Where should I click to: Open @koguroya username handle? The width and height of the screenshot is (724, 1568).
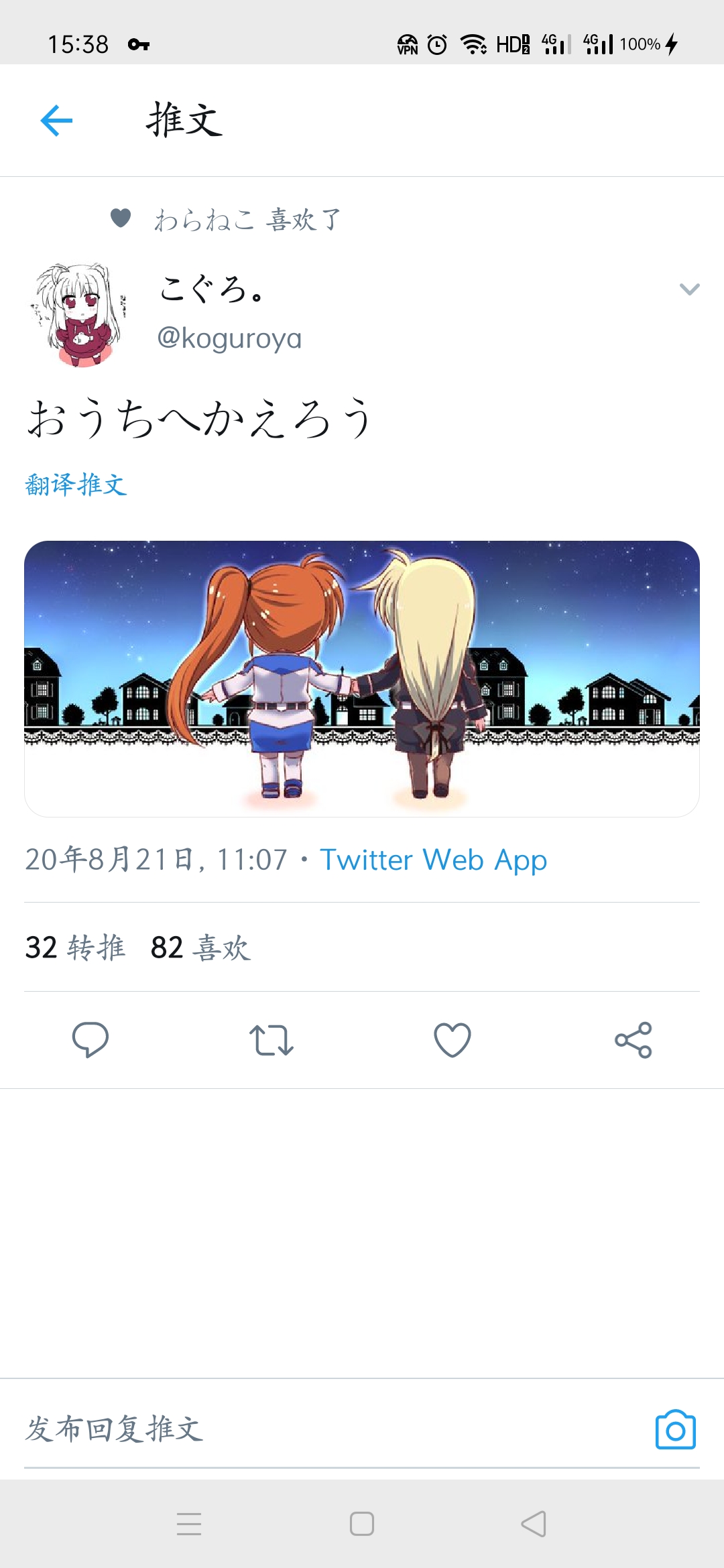[x=229, y=338]
